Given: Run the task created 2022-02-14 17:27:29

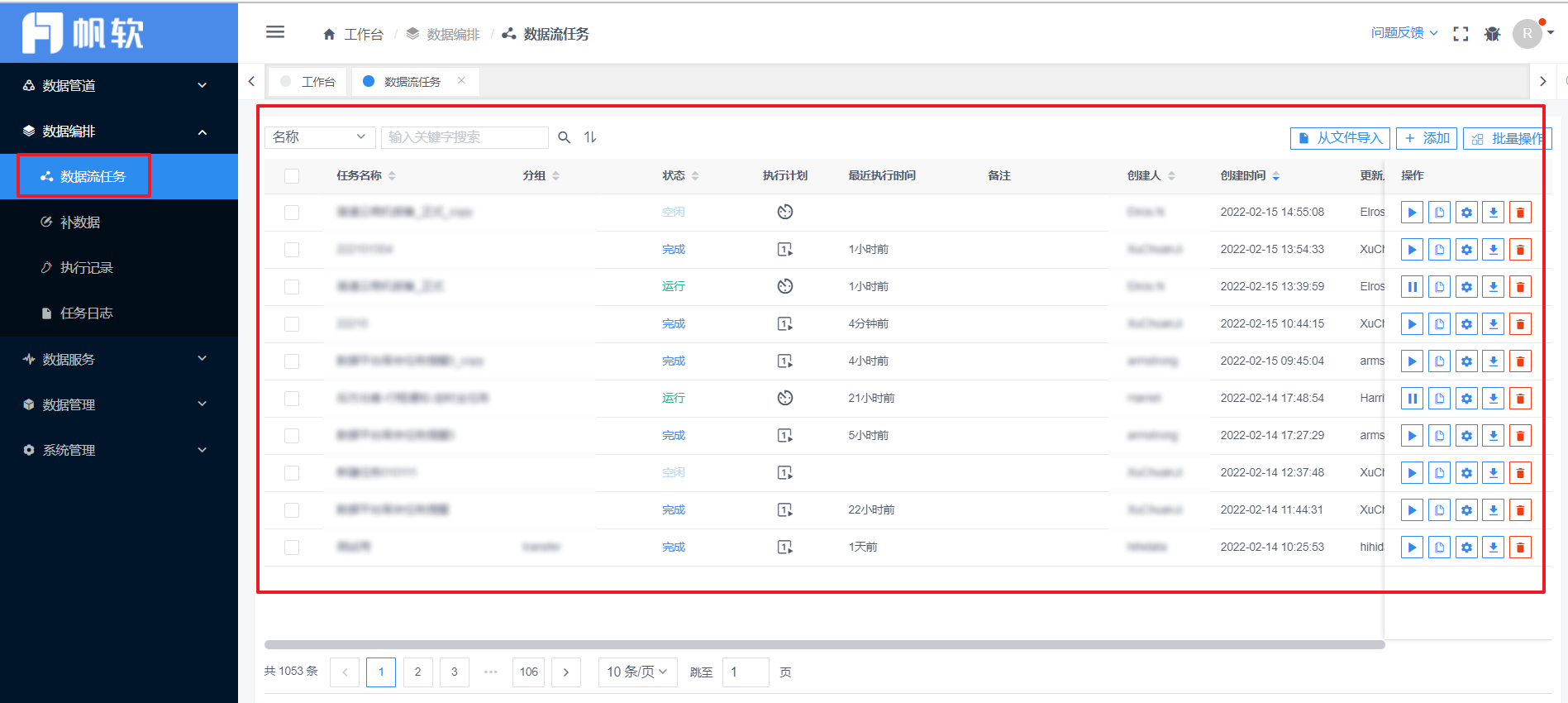Looking at the screenshot, I should (1412, 436).
